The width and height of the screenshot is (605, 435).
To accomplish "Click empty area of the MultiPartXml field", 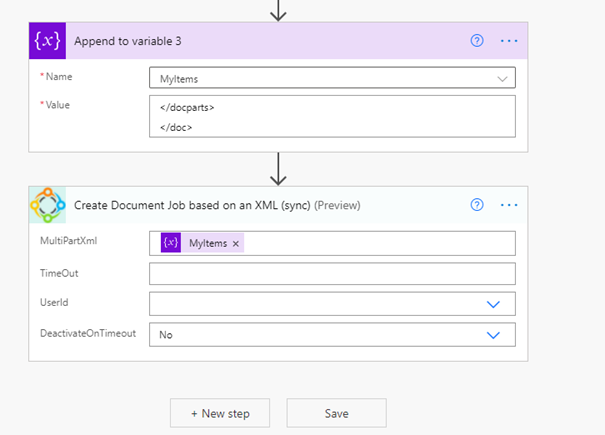I will 380,243.
